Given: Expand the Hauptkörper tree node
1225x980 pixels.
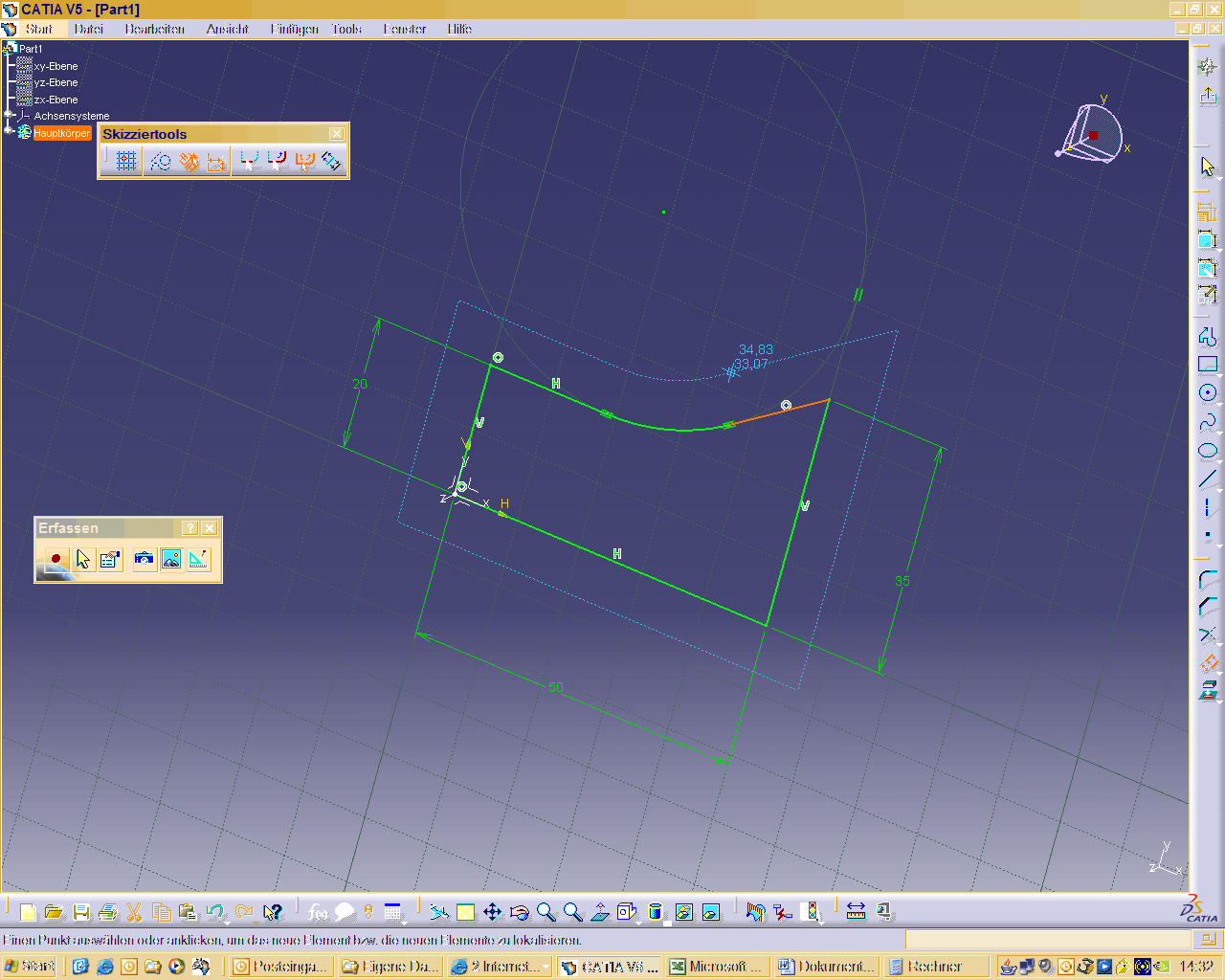Looking at the screenshot, I should [x=9, y=132].
